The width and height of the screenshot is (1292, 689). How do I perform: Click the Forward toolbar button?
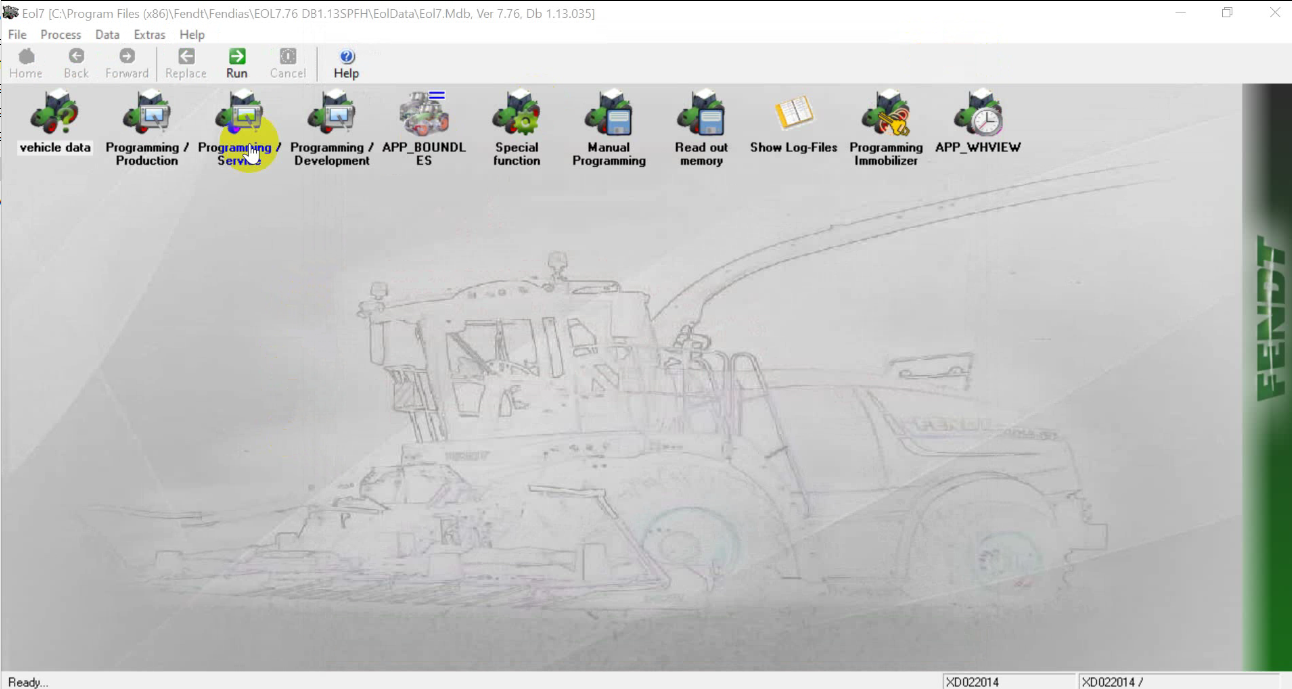[x=127, y=64]
